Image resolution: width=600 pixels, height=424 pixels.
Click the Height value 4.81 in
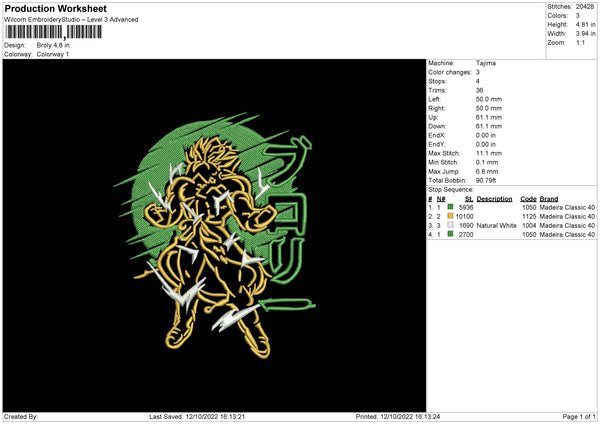(x=585, y=24)
